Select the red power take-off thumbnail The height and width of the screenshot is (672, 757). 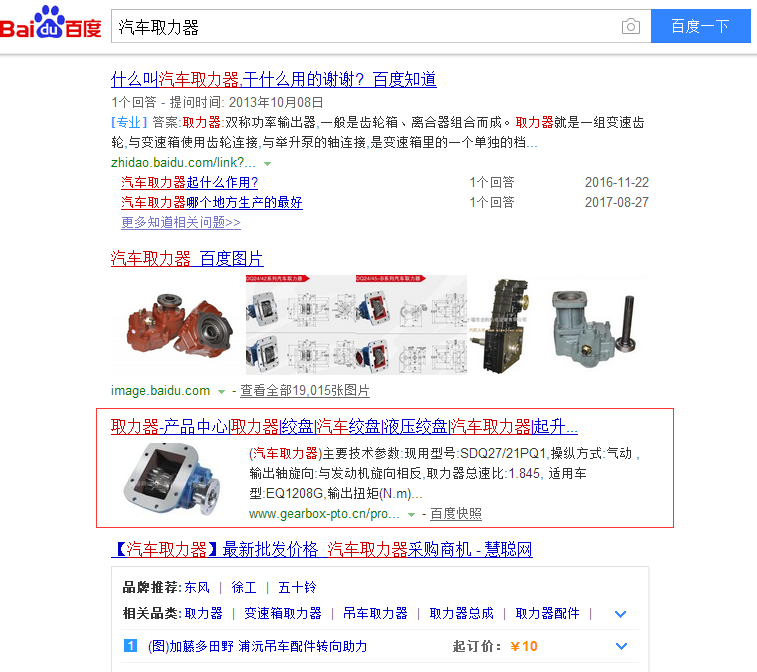pyautogui.click(x=179, y=325)
